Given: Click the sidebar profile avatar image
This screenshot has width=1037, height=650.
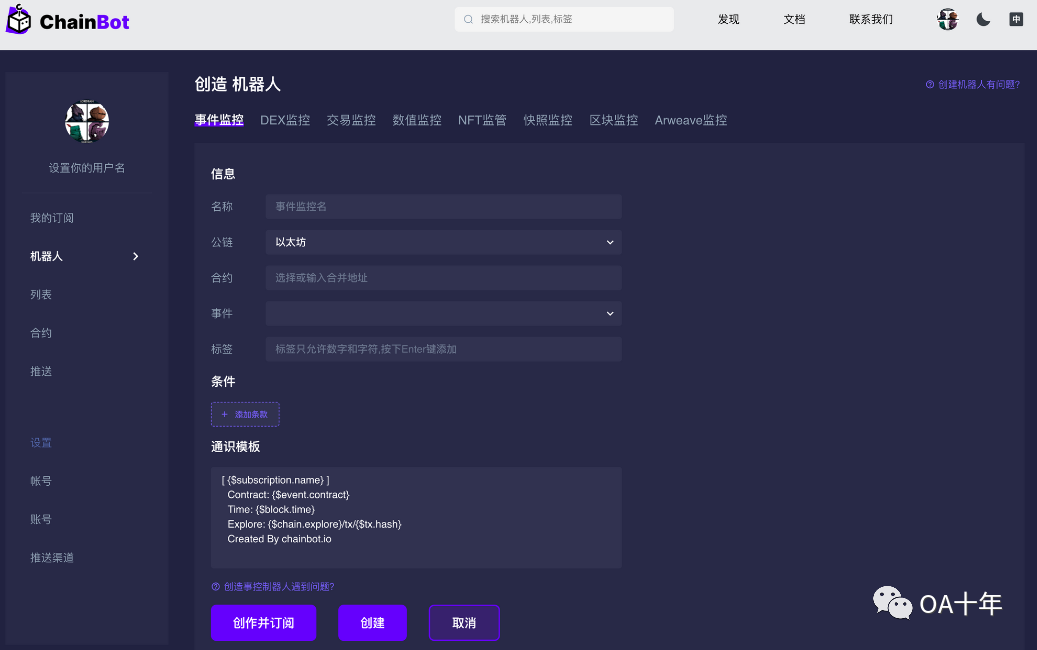Looking at the screenshot, I should [86, 121].
